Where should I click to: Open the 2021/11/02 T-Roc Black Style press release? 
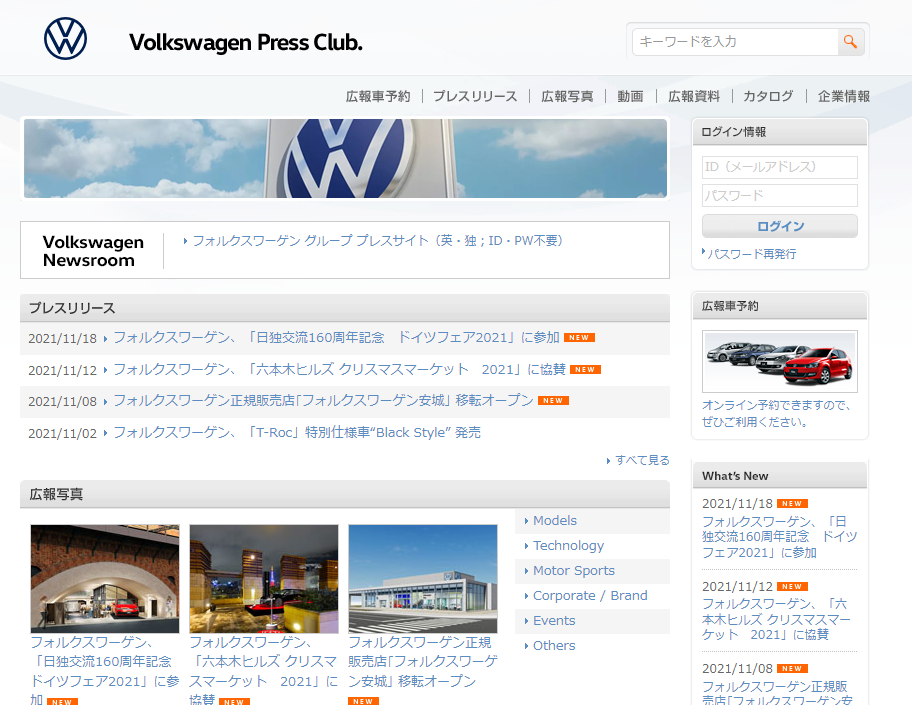pyautogui.click(x=297, y=433)
